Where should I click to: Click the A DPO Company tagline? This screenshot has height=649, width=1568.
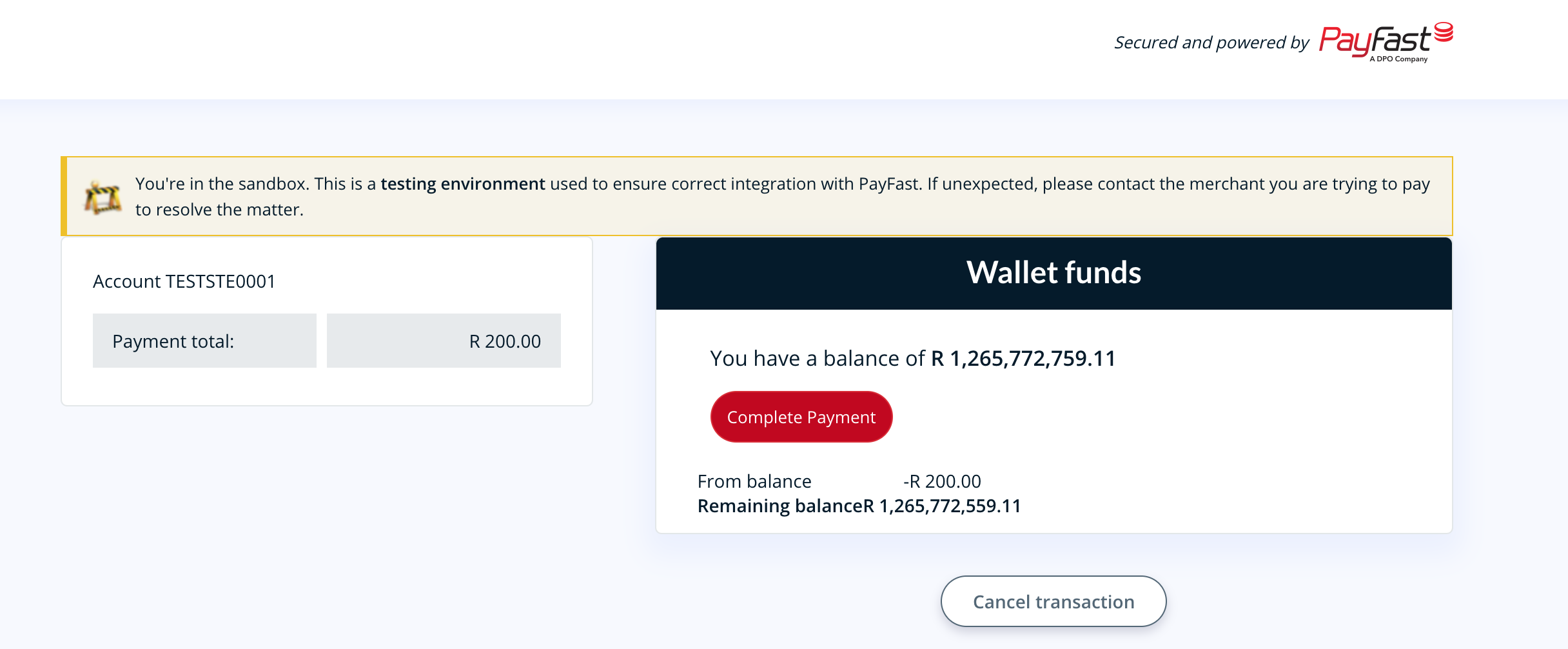1398,59
